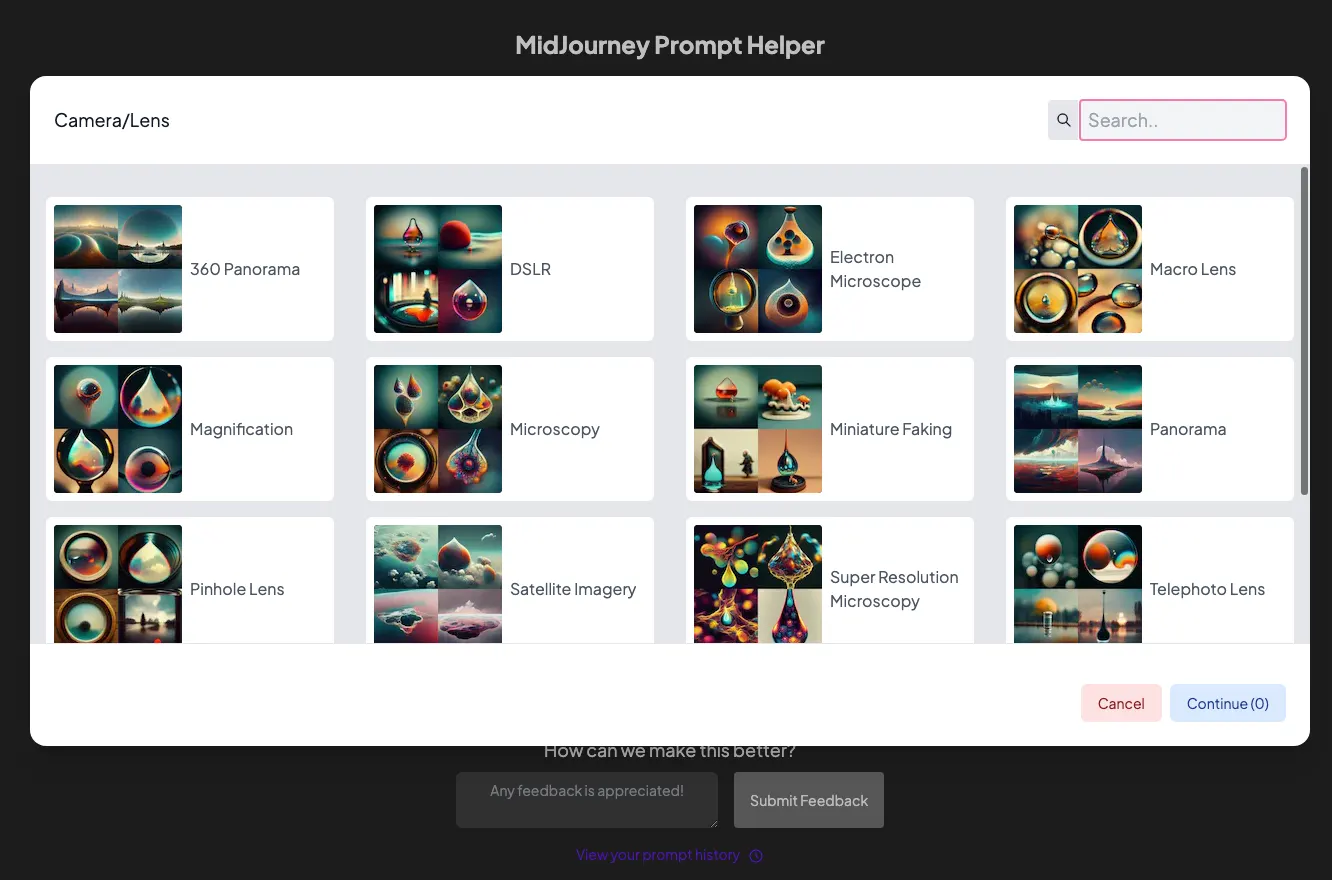This screenshot has width=1332, height=880.
Task: Select the 360 Panorama option
Action: coord(190,269)
